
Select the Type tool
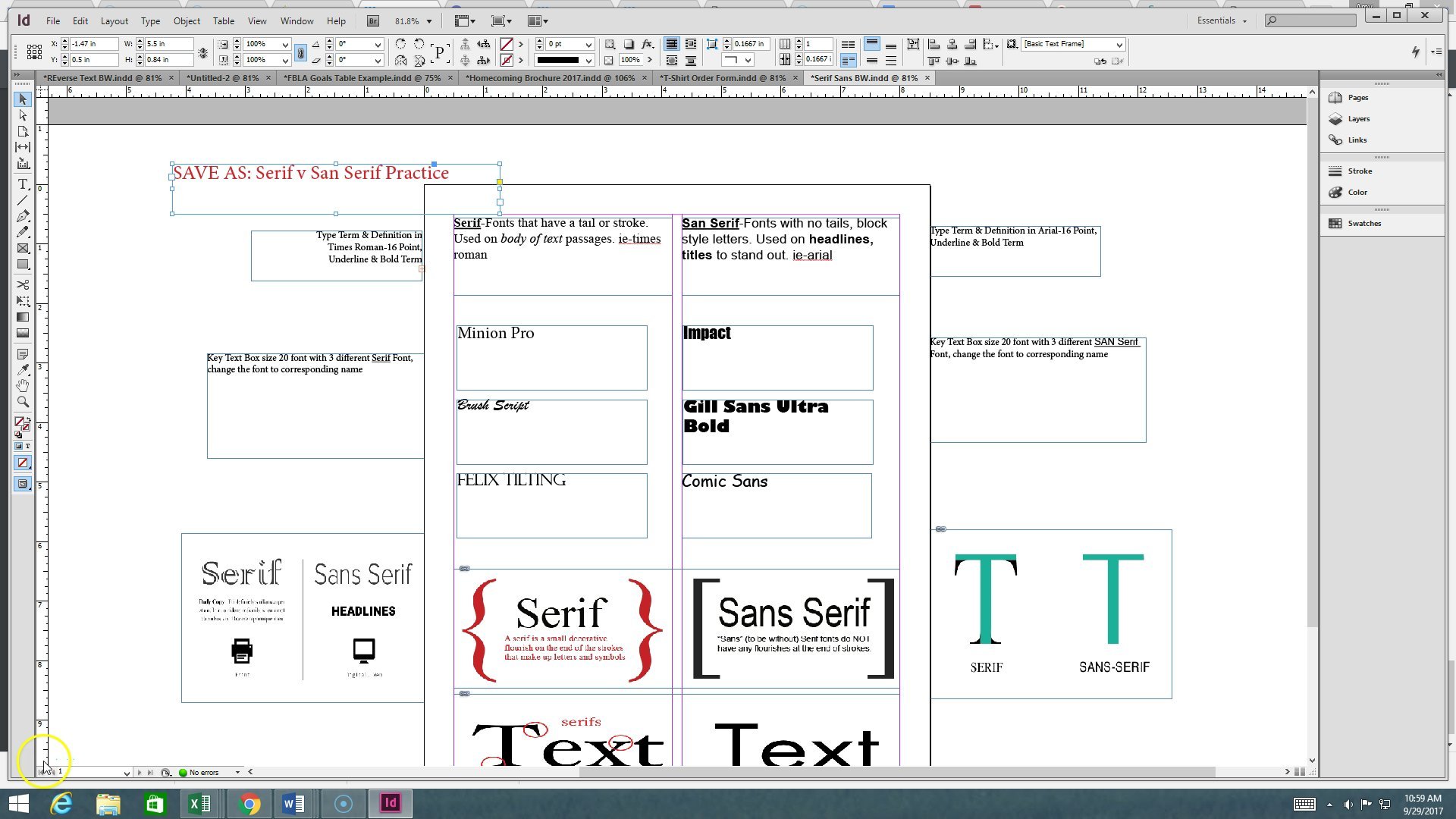point(23,184)
